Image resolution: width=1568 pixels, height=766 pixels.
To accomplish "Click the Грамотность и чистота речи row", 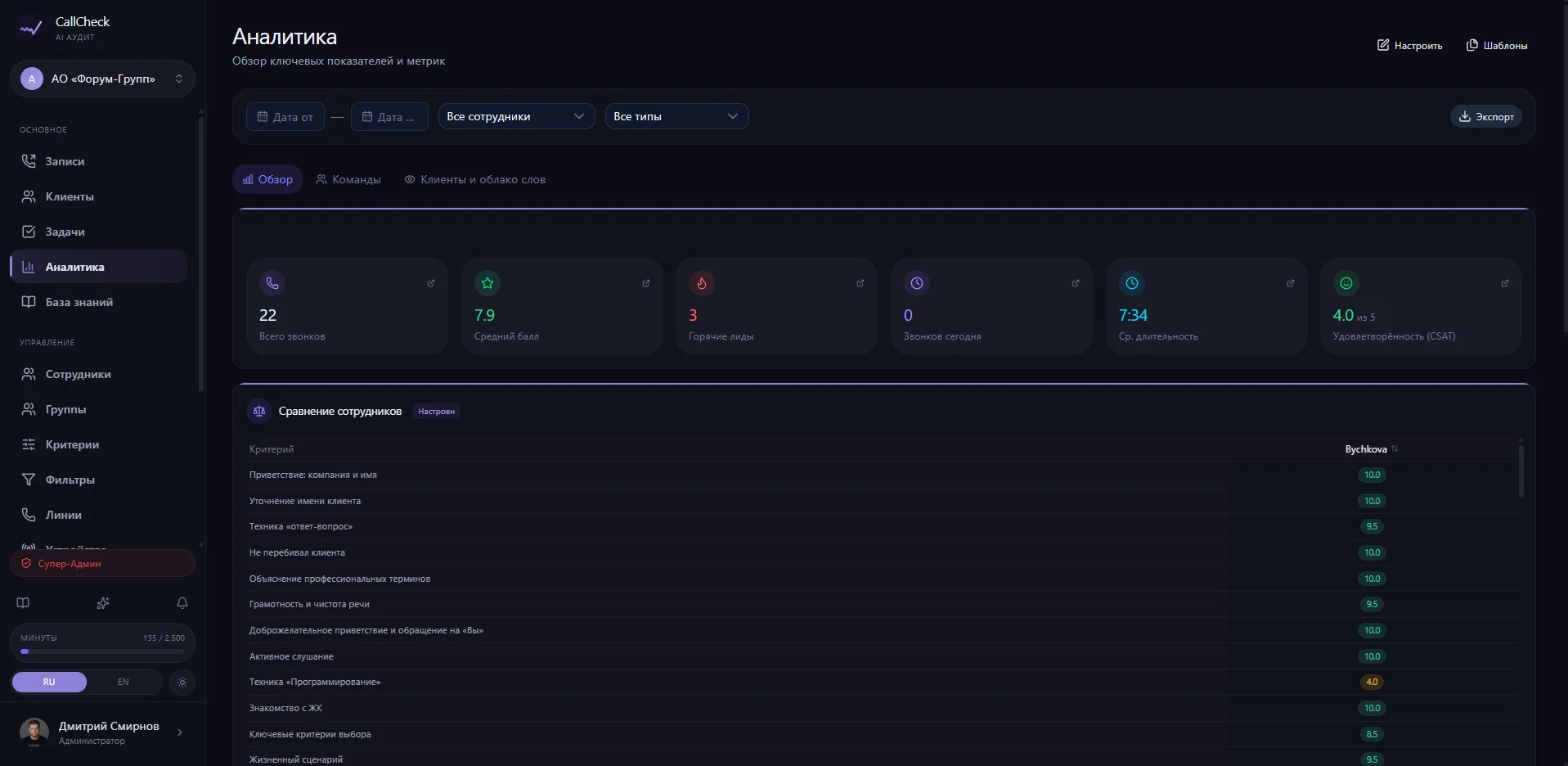I will 882,604.
